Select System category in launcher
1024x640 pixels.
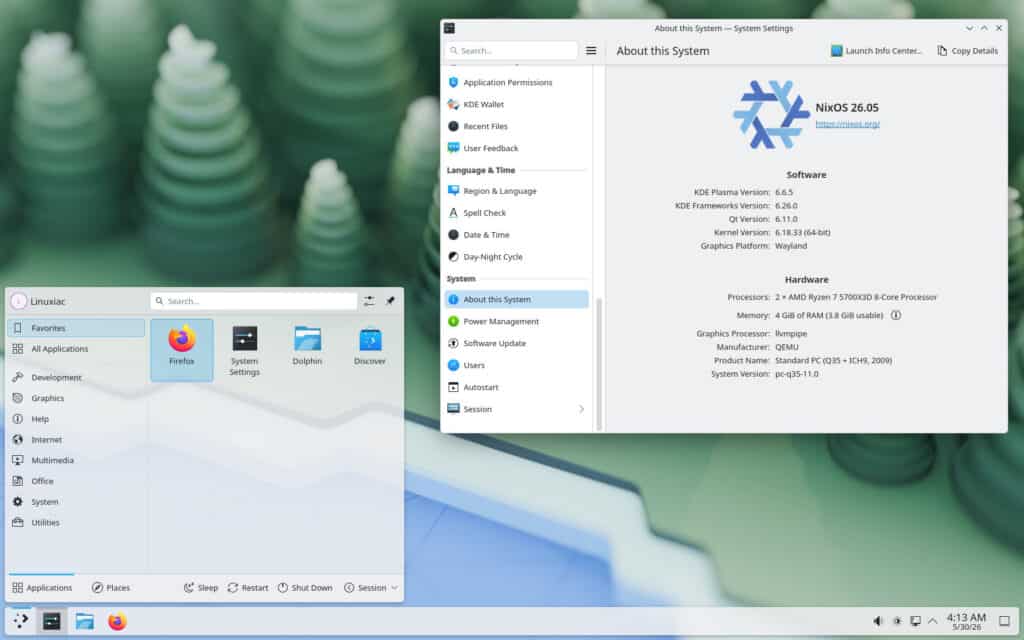(x=76, y=502)
